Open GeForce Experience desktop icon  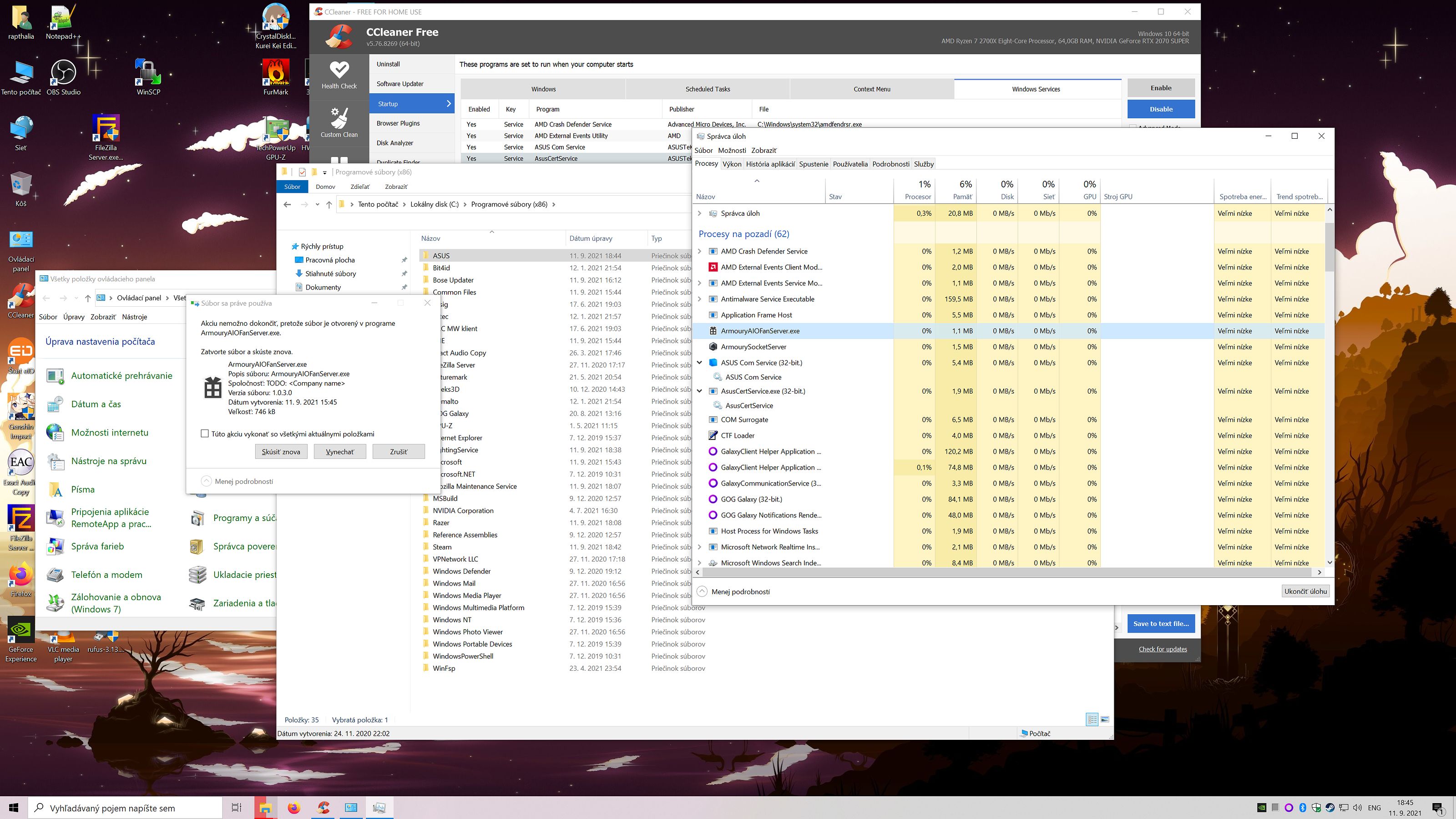coord(21,639)
